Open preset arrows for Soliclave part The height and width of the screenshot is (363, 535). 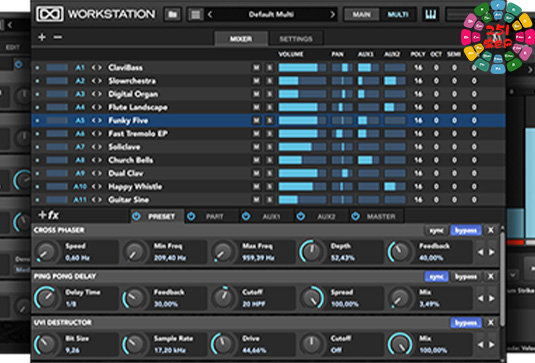[97, 147]
